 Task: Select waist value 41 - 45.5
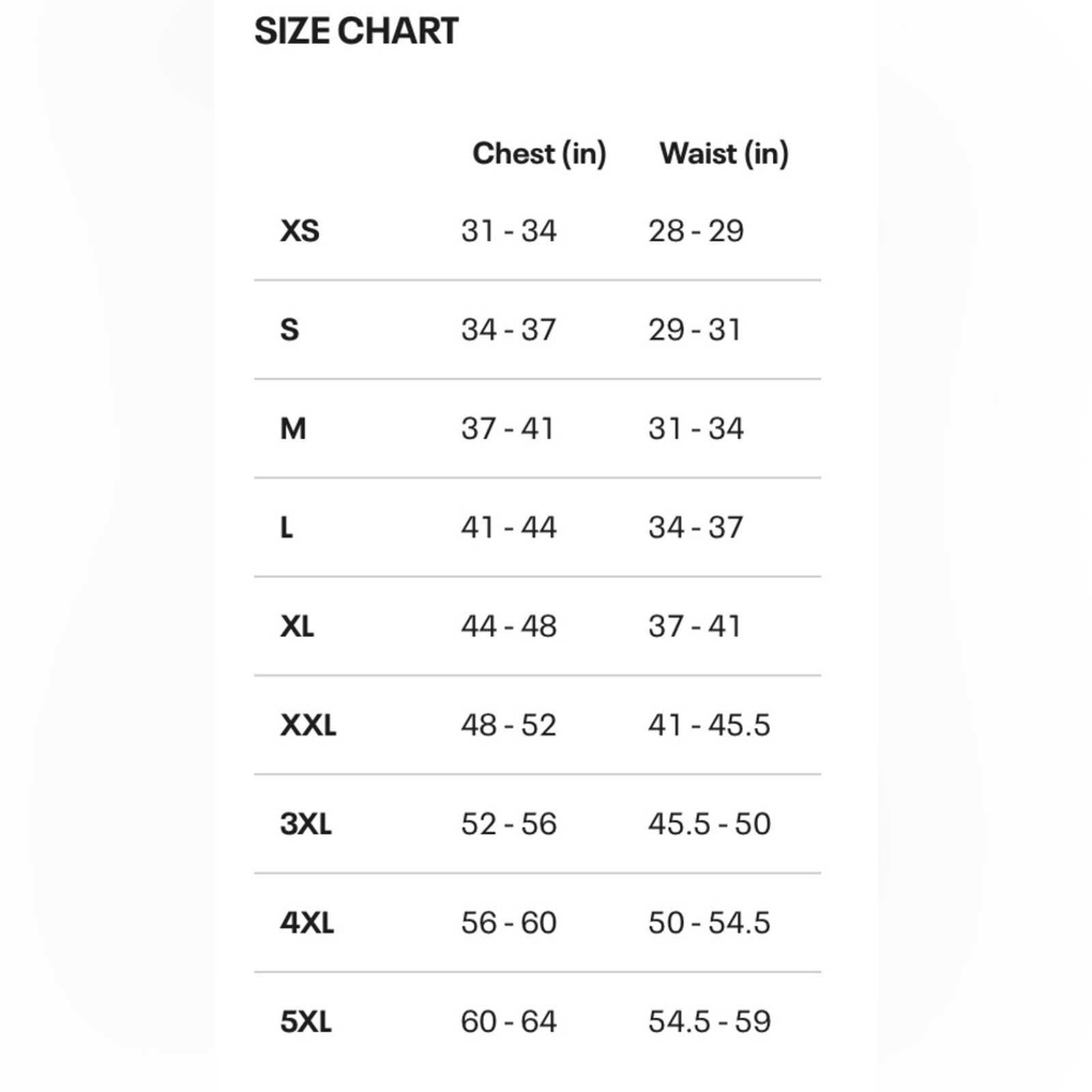(709, 725)
